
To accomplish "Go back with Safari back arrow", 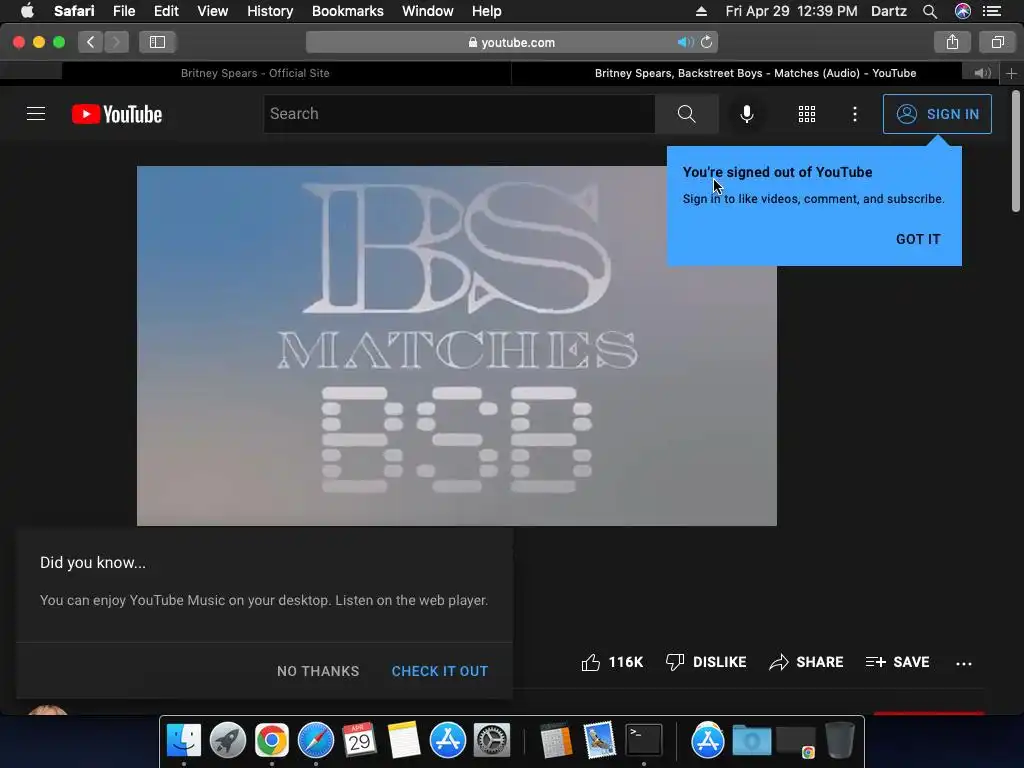I will tap(91, 42).
